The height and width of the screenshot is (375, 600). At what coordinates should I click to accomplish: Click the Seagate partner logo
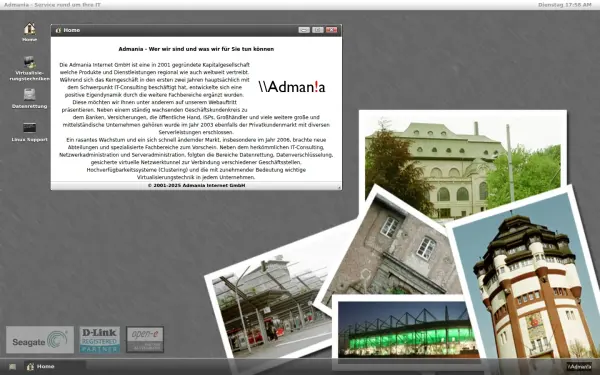point(40,340)
